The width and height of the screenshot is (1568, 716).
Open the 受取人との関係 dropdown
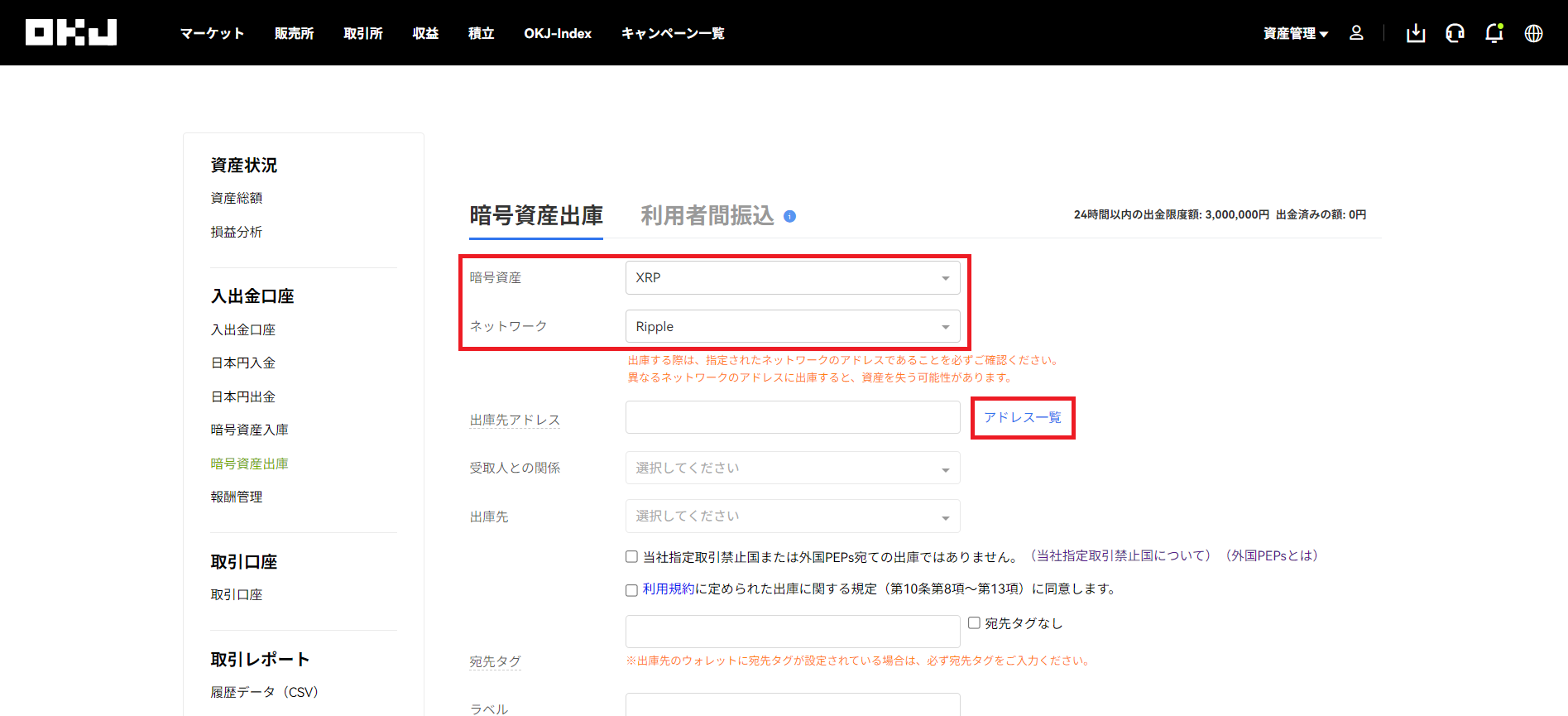[x=793, y=468]
